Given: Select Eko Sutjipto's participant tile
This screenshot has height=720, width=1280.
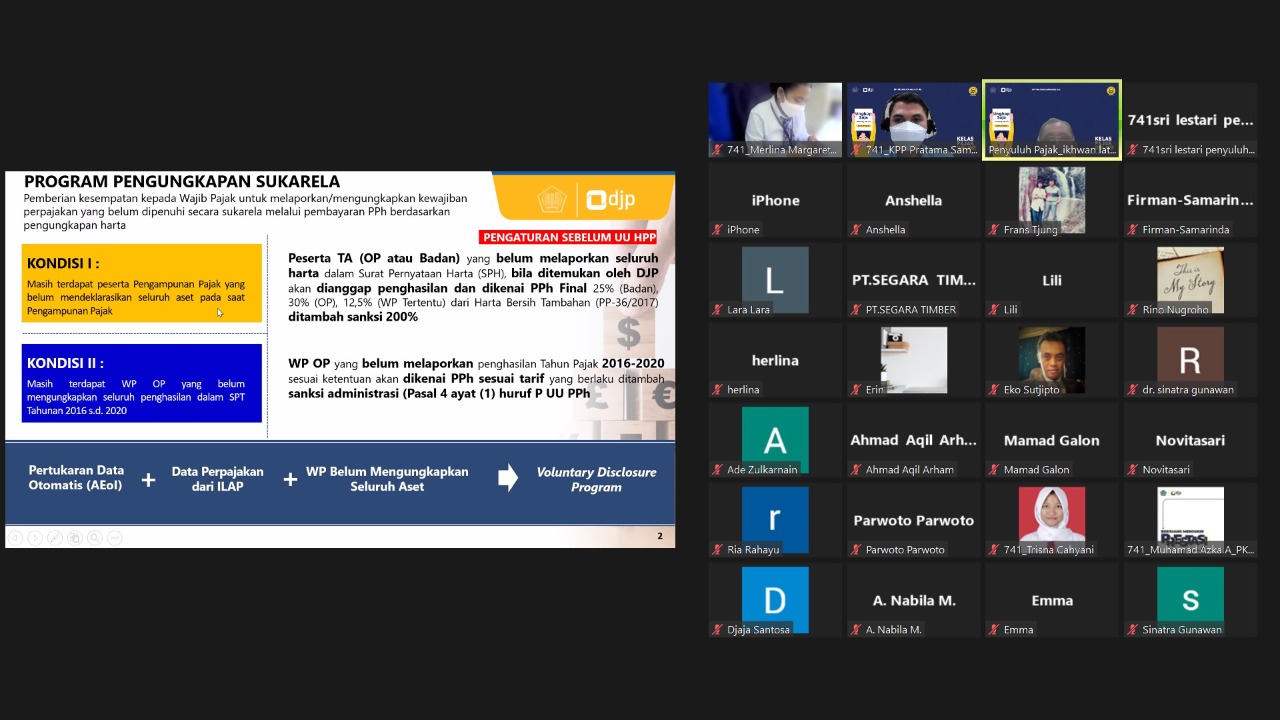Looking at the screenshot, I should [1051, 359].
